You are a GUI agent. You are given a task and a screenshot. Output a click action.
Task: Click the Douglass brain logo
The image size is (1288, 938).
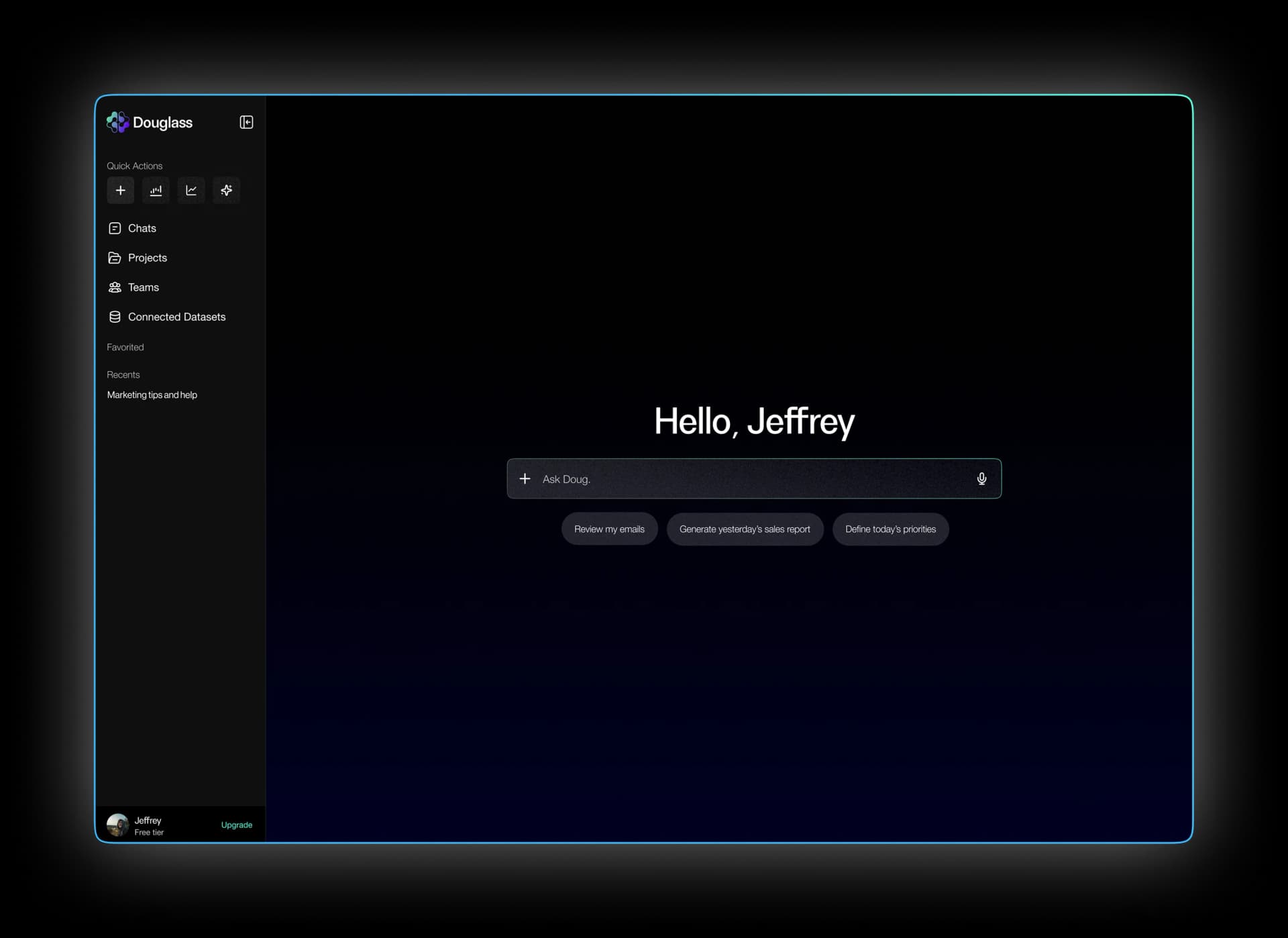pos(117,122)
